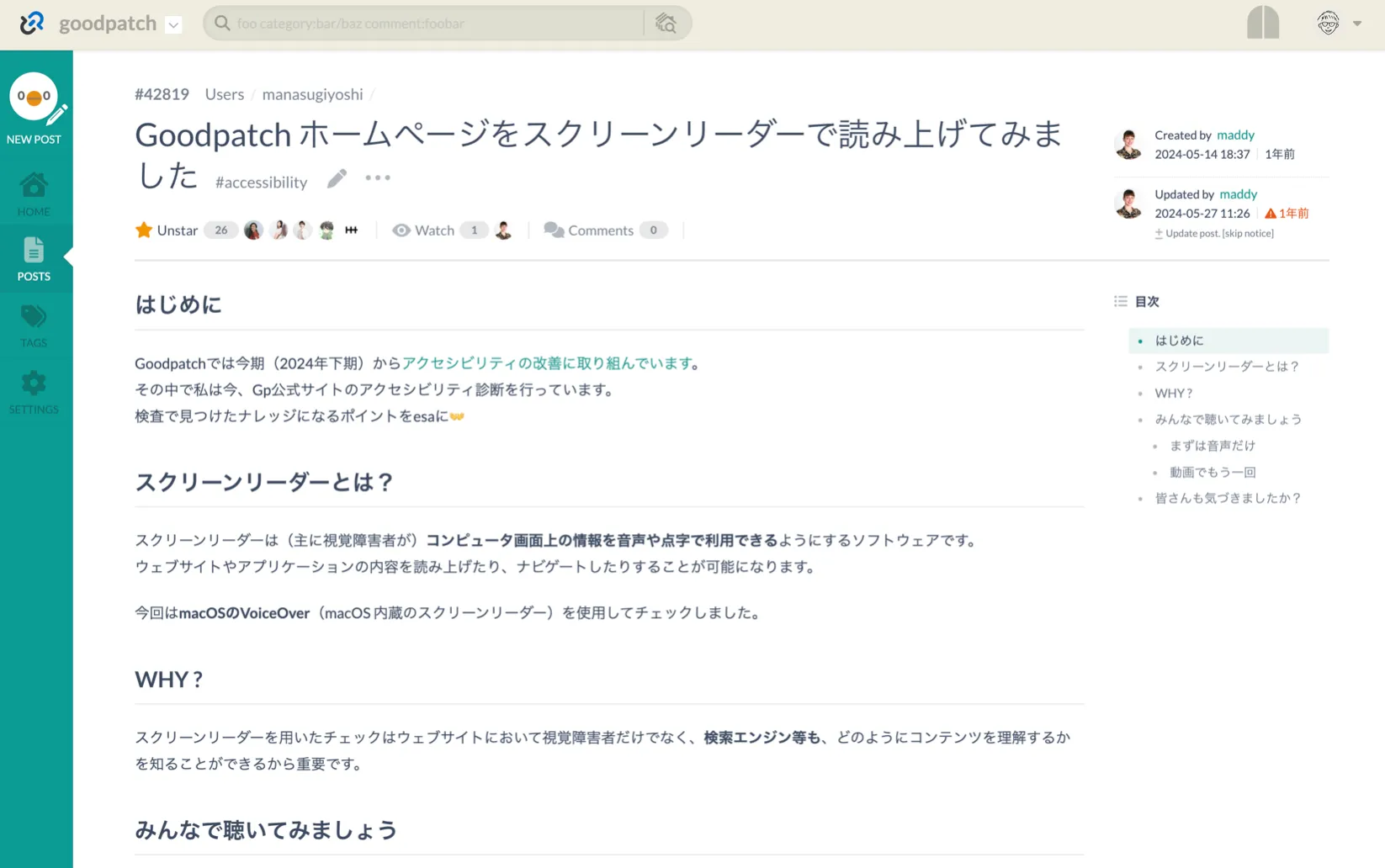Click the book icon in header

tap(1263, 23)
